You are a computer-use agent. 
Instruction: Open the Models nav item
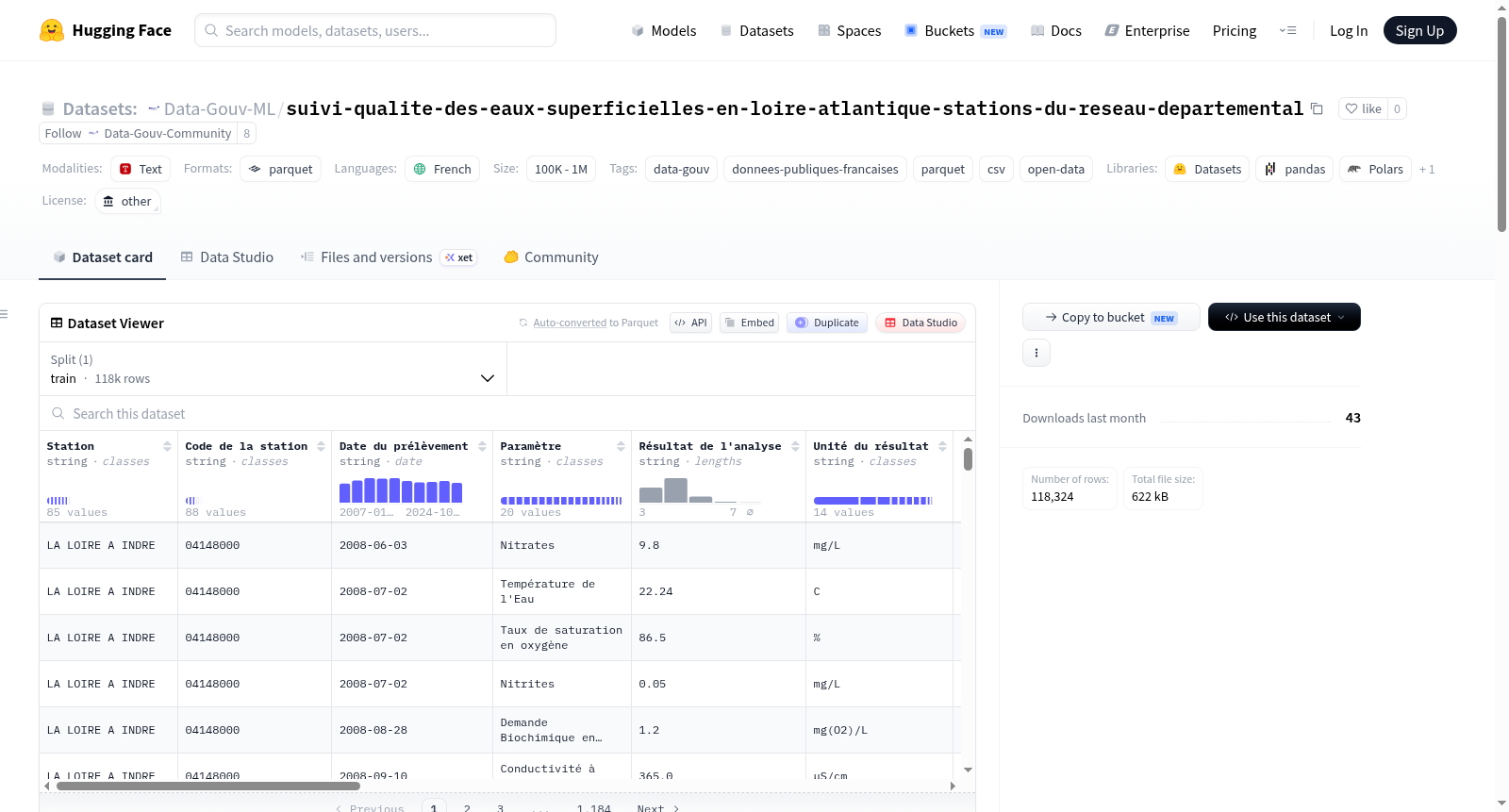tap(663, 30)
